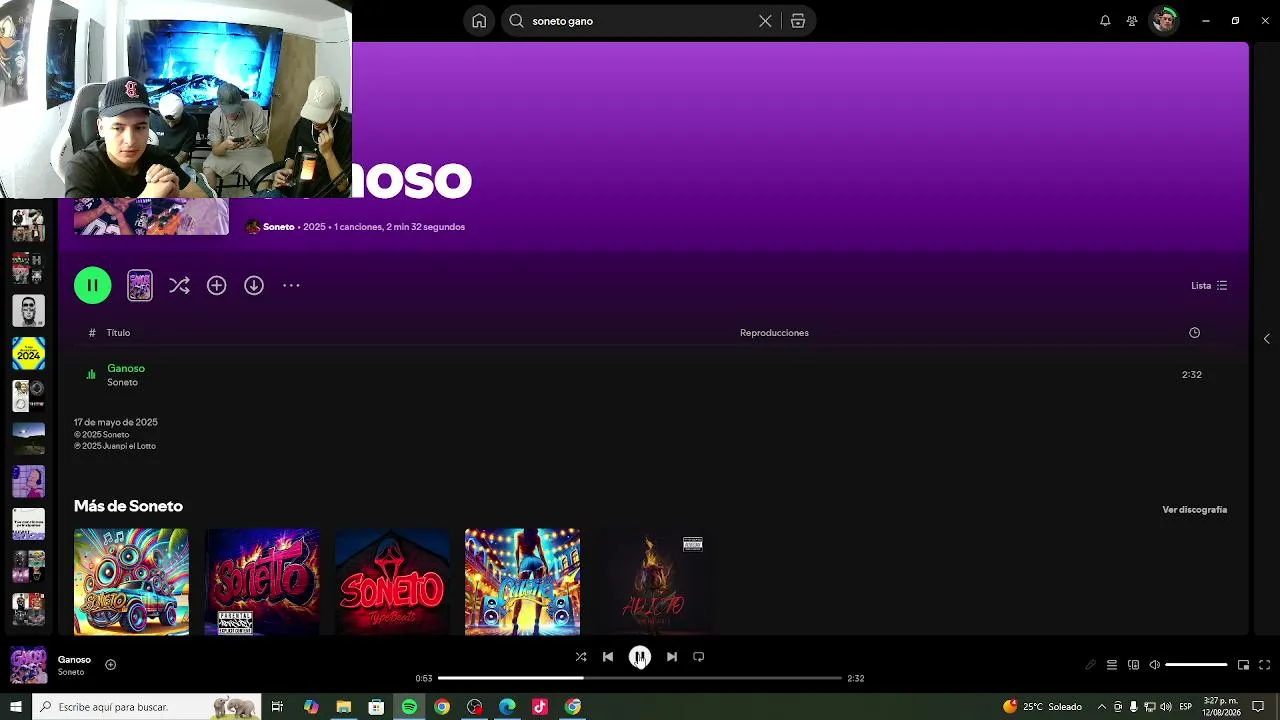Screen dimensions: 1280x720
Task: Click the now-playing equalizer icon beside Ganoso
Action: tap(91, 375)
